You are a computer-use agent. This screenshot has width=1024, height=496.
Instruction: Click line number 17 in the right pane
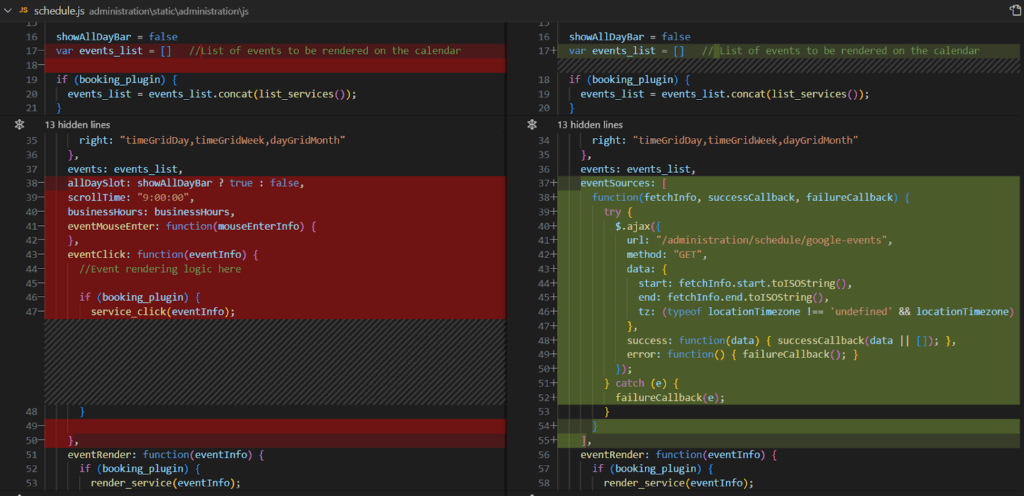pos(544,50)
